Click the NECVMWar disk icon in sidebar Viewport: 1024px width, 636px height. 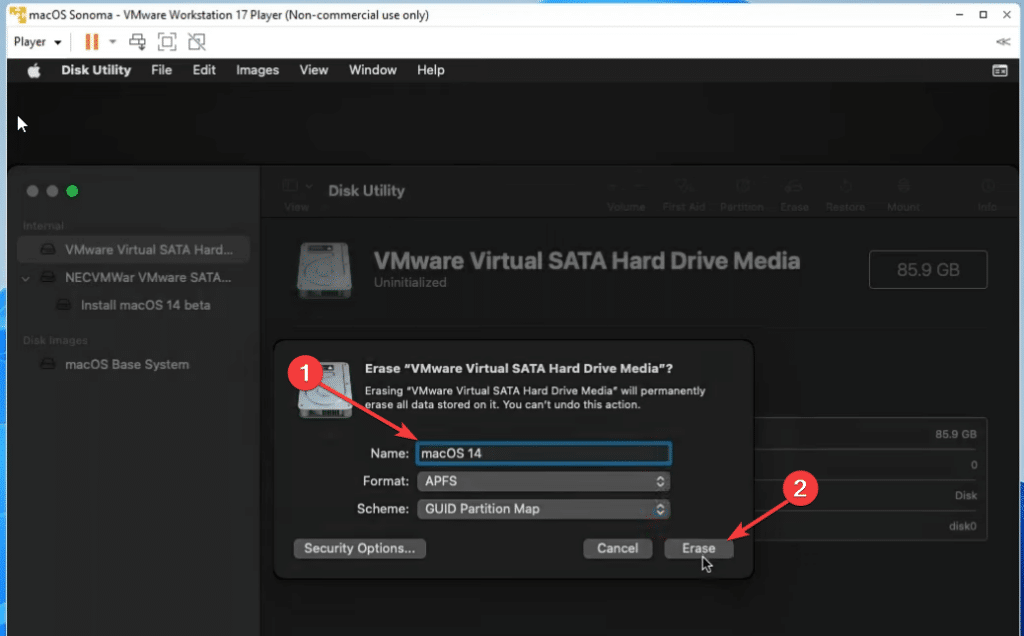coord(48,278)
